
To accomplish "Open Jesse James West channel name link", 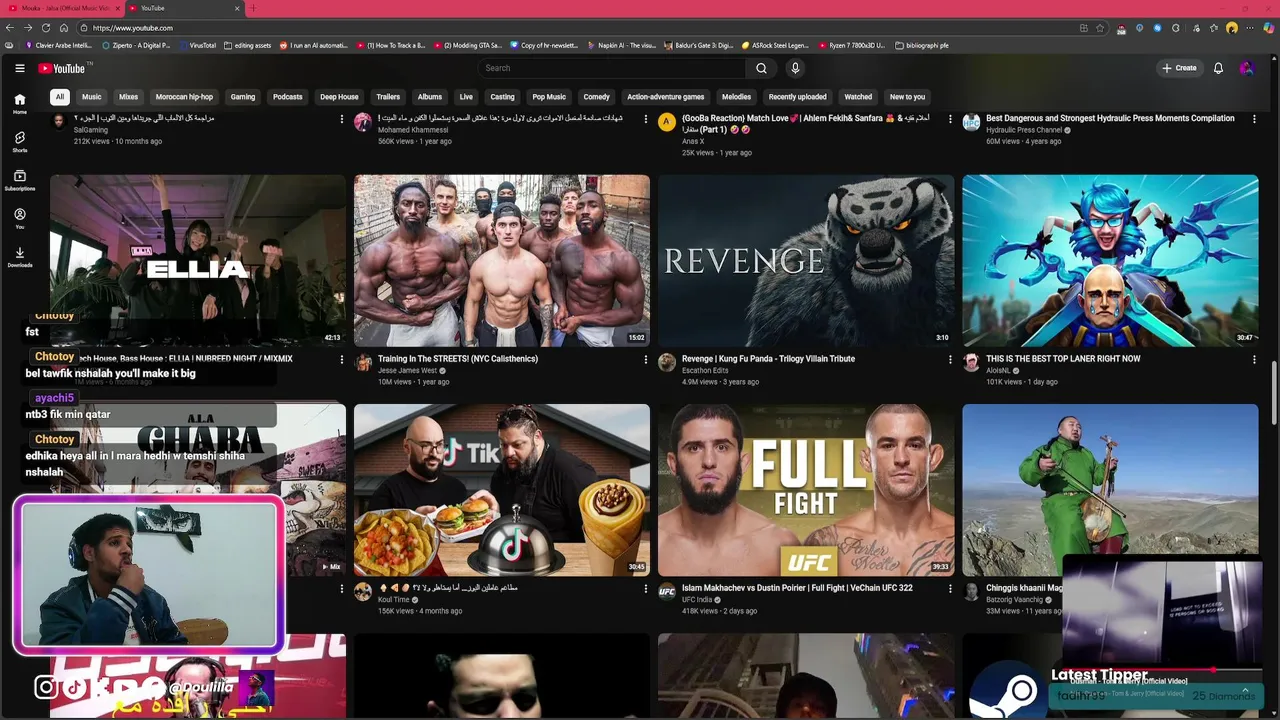I will (x=407, y=371).
